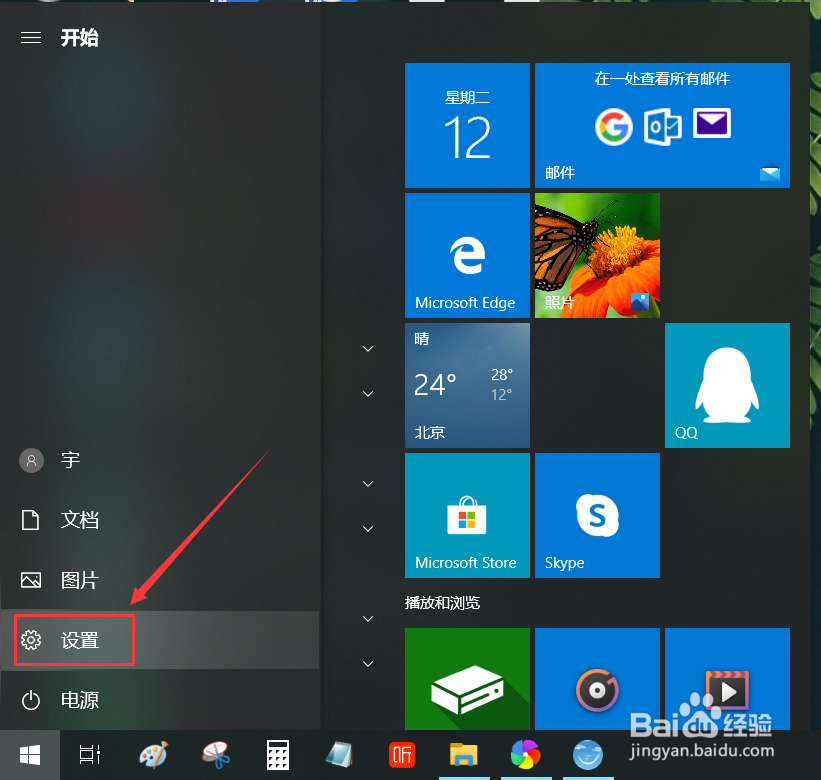Open the notepad icon on the taskbar

coord(339,755)
